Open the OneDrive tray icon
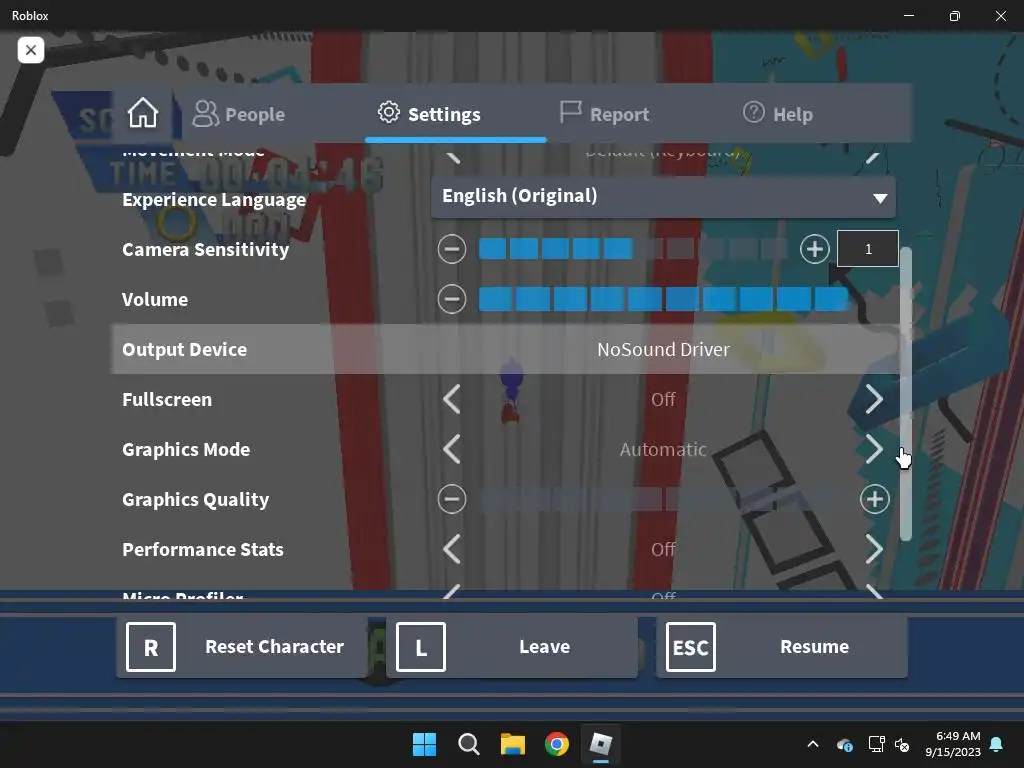Viewport: 1024px width, 768px height. (844, 744)
